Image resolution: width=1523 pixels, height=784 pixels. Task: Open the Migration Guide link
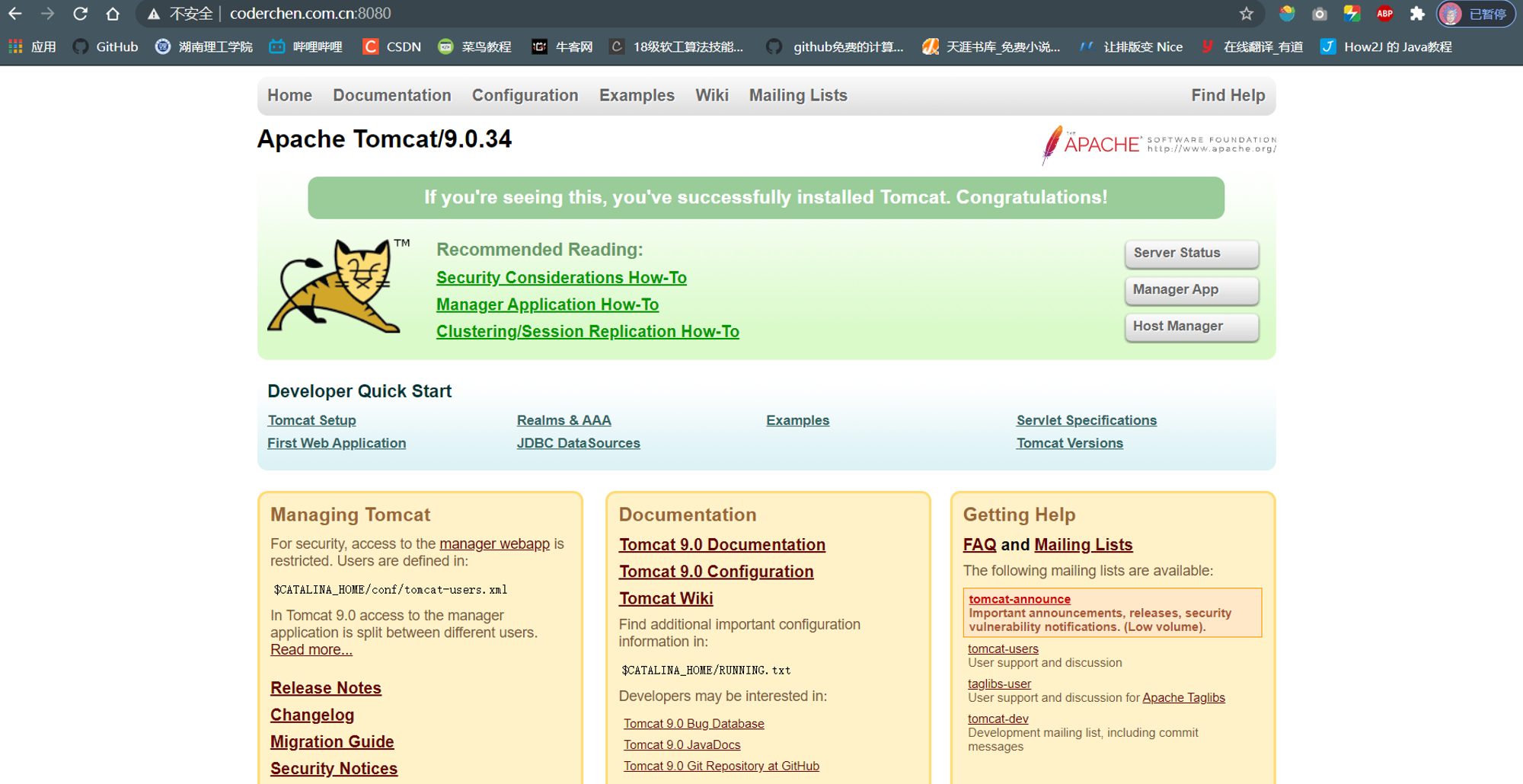(x=332, y=741)
